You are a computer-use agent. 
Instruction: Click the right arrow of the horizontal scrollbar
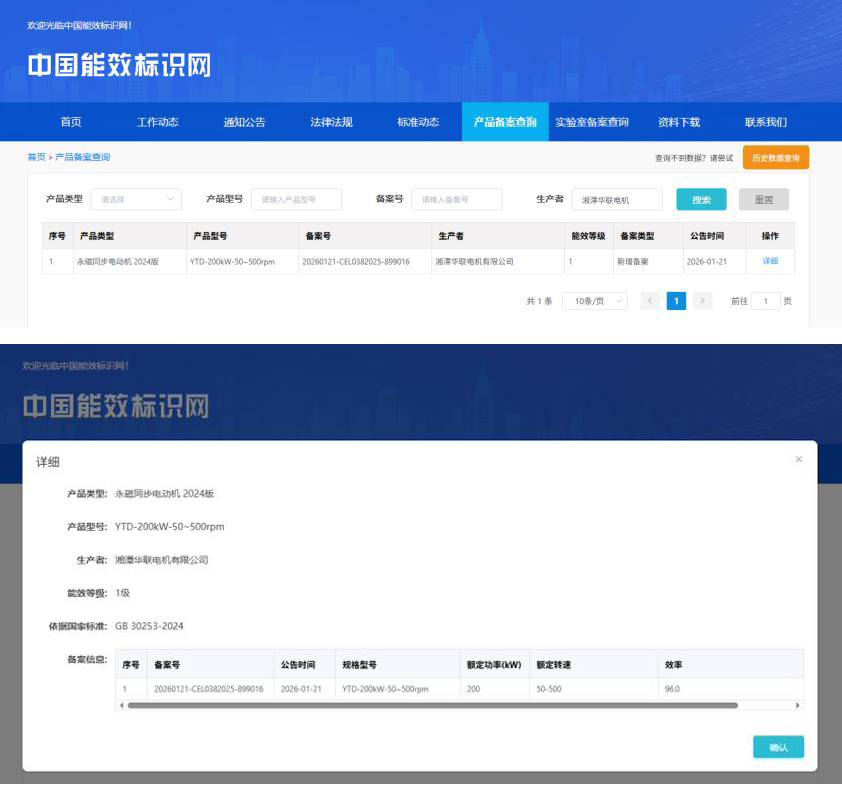point(798,706)
